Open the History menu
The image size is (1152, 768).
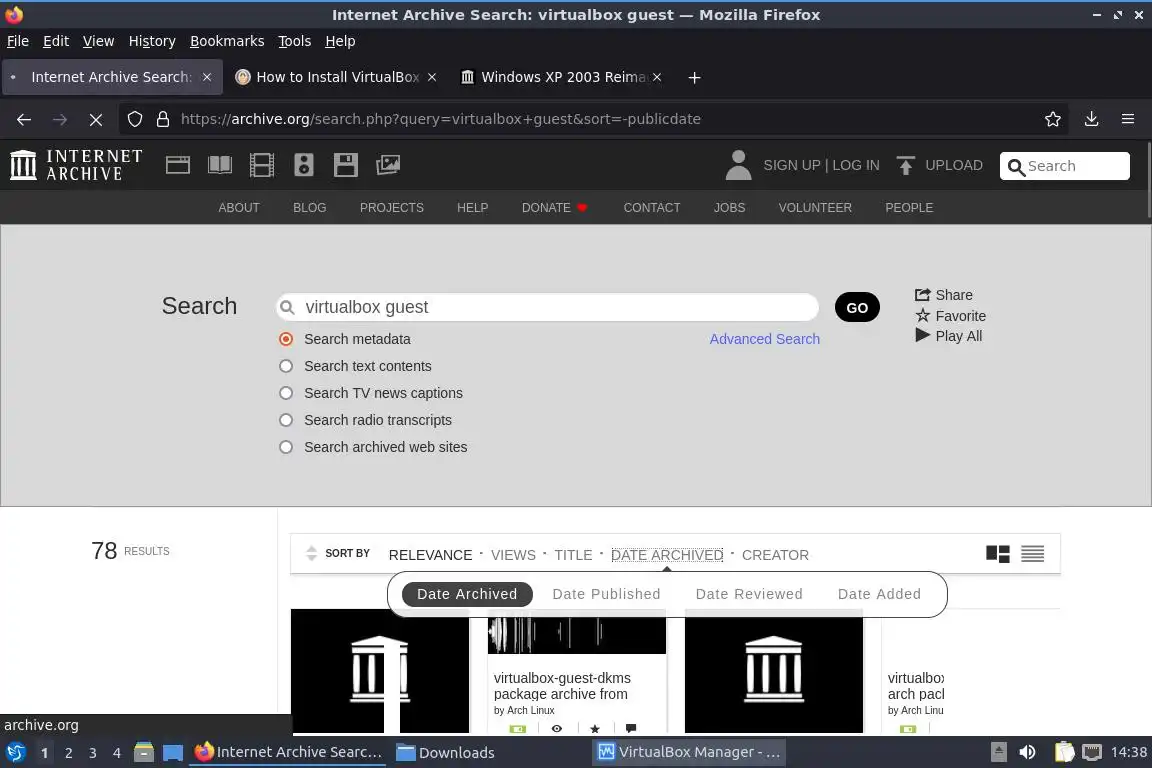tap(152, 41)
